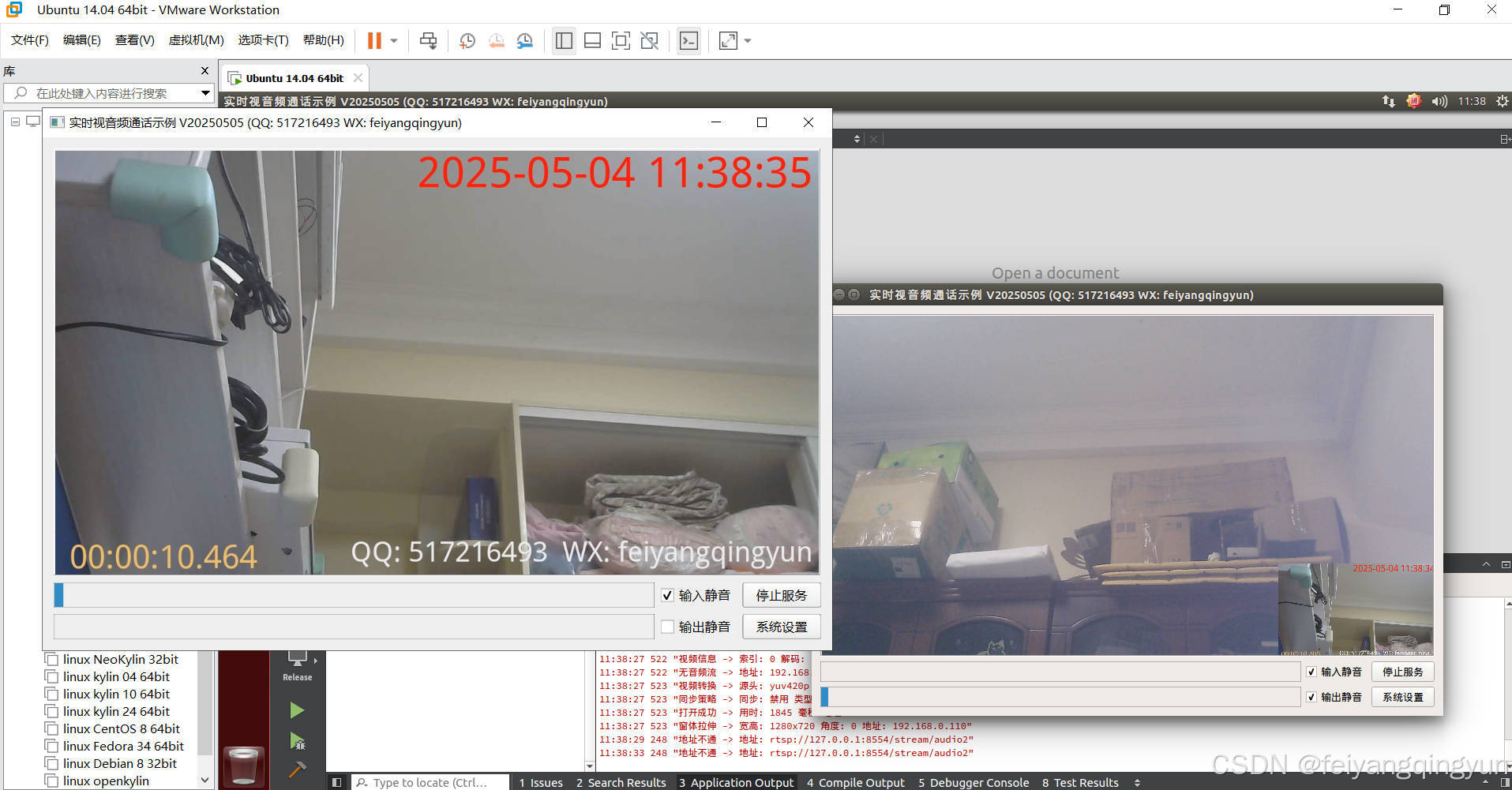Image resolution: width=1512 pixels, height=790 pixels.
Task: Open the 5 Debugger Console pane
Action: point(974,782)
